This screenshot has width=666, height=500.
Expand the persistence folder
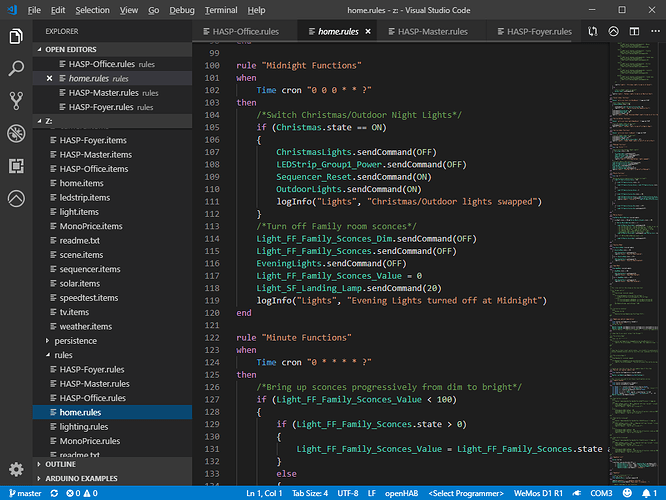point(76,341)
